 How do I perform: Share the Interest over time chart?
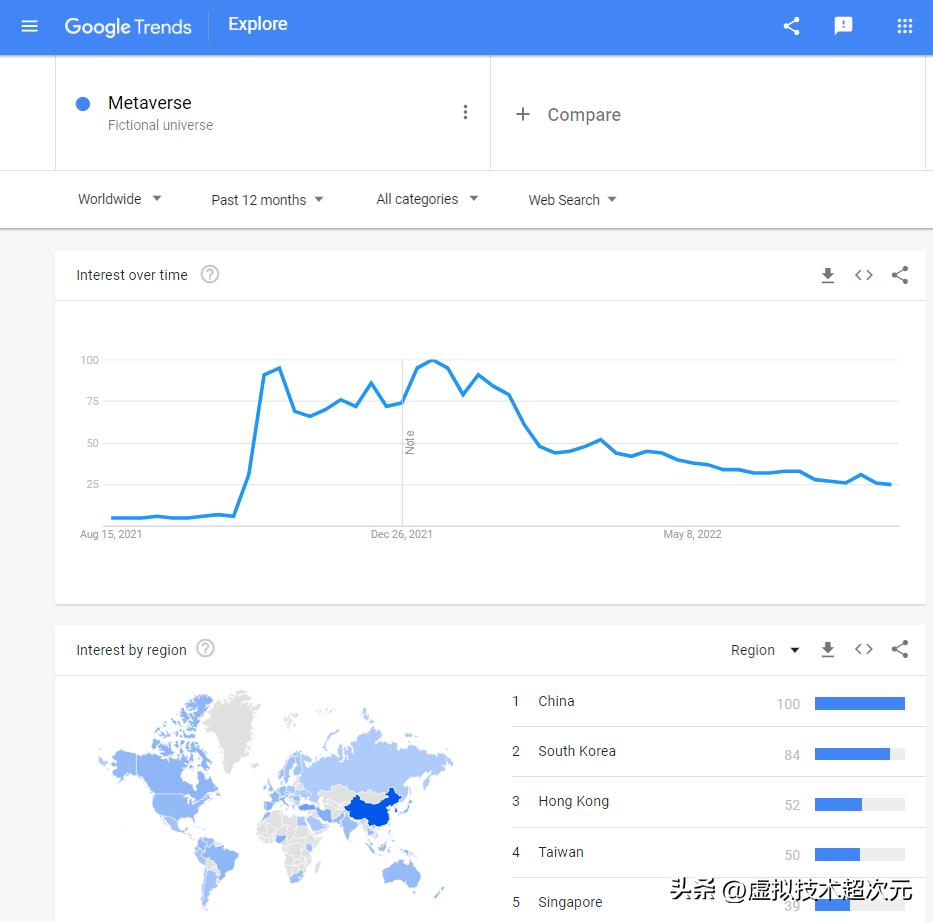click(899, 275)
